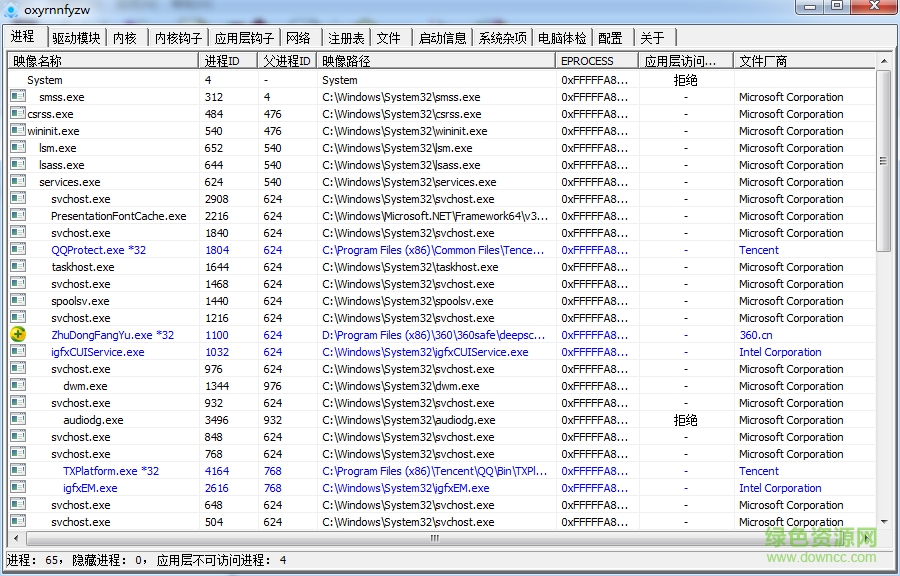Viewport: 900px width, 576px height.
Task: Click the dwm.exe process icon
Action: tap(17, 386)
